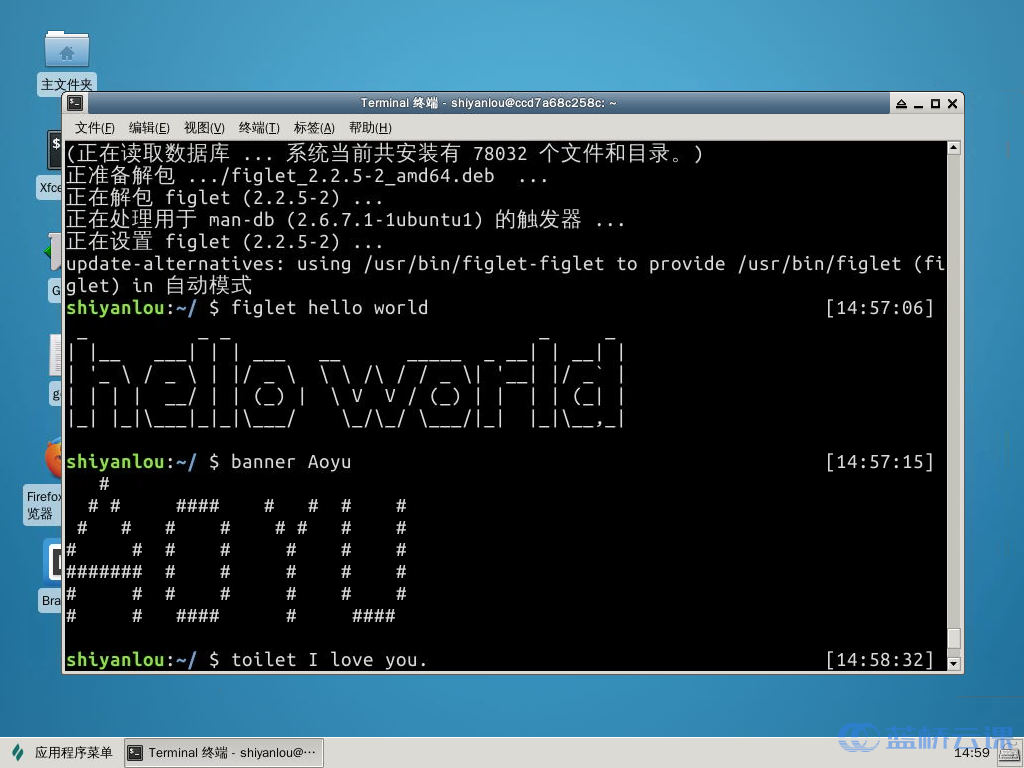Screen dimensions: 1024x768
Task: Open the 终端(T) menu
Action: coord(259,128)
